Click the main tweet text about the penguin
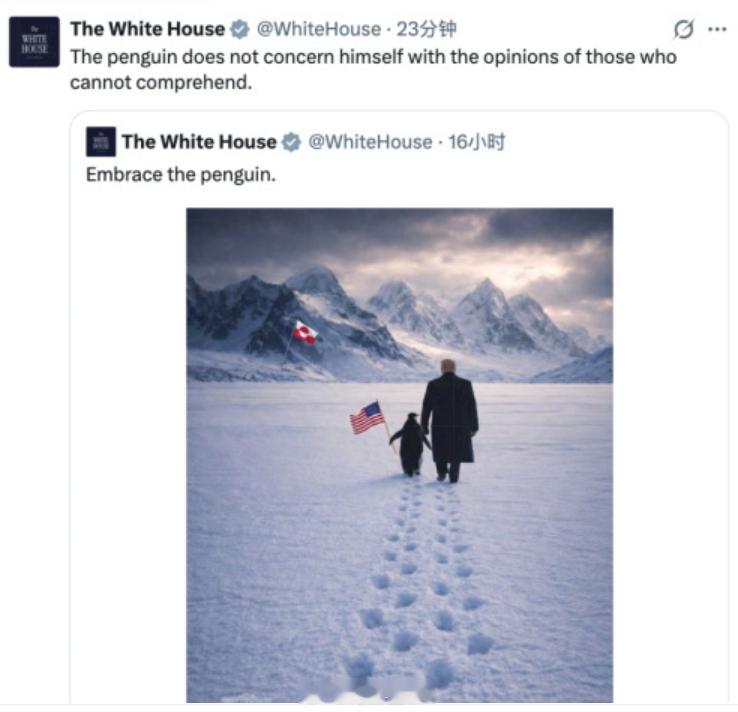The width and height of the screenshot is (738, 712). point(373,70)
